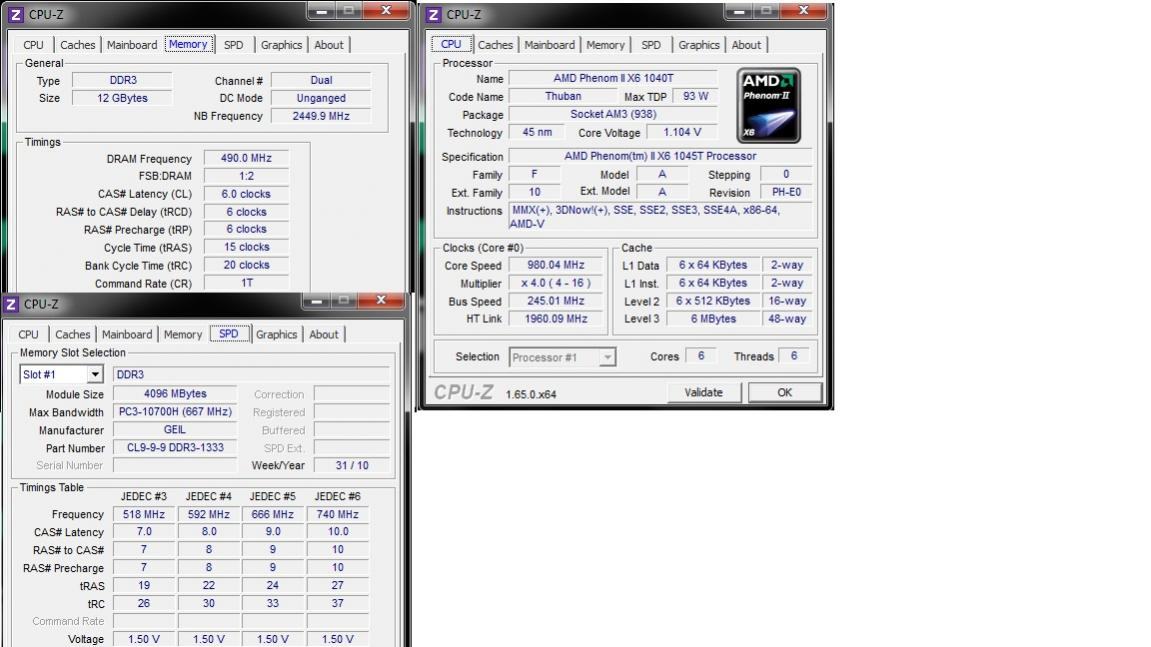Open the Memory tab in the right CPU window
Viewport: 1151px width, 647px height.
point(606,45)
